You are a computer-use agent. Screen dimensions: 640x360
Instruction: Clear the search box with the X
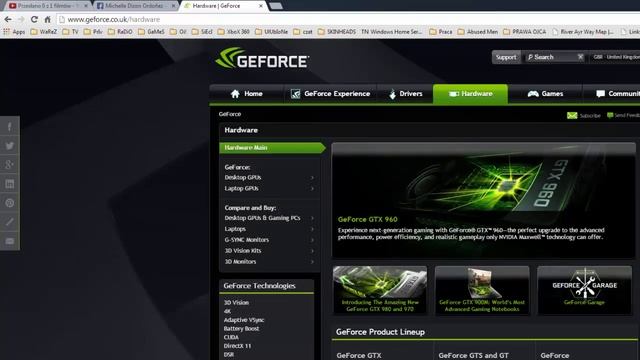point(580,57)
